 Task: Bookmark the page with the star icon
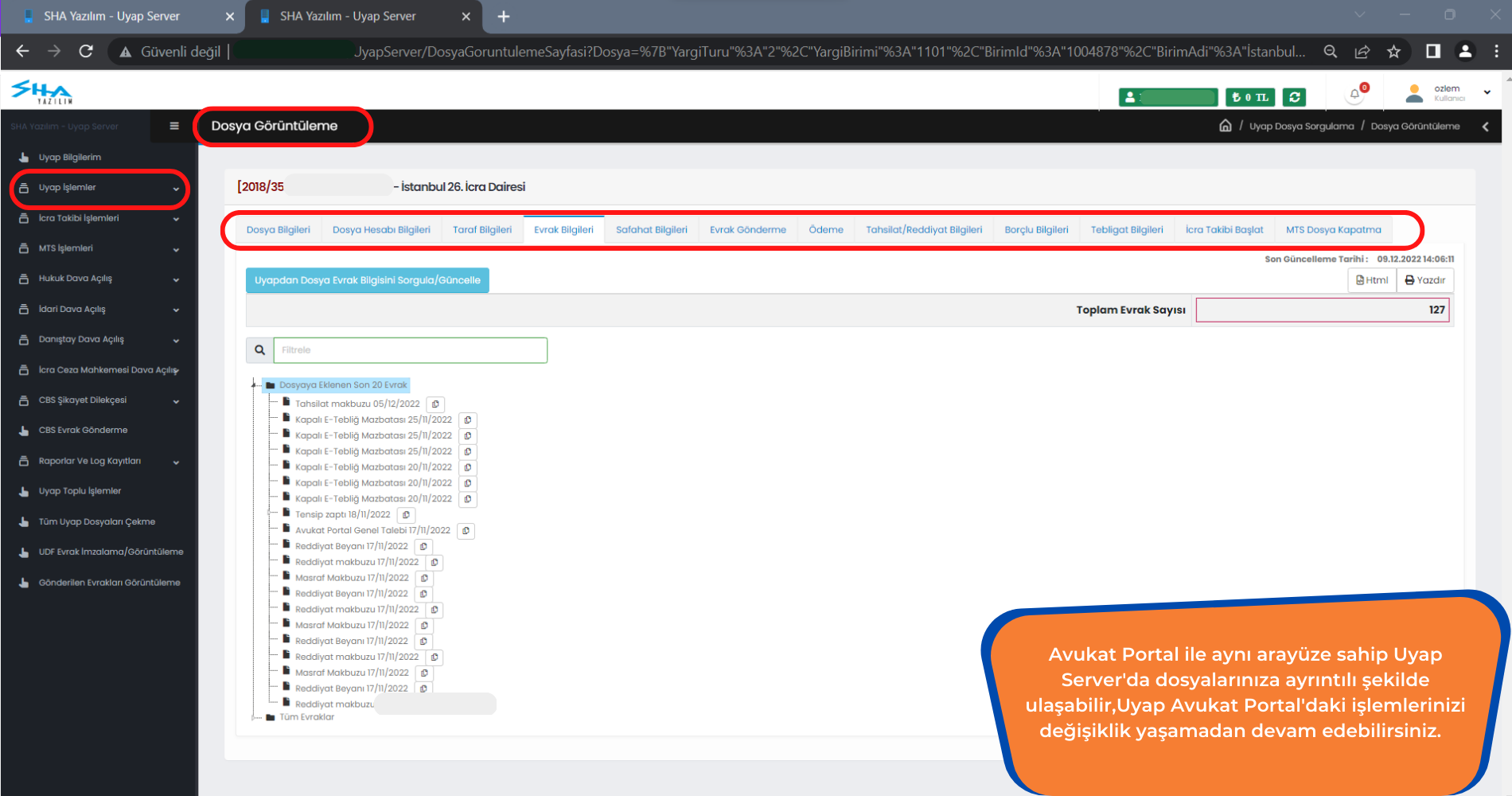click(1393, 52)
